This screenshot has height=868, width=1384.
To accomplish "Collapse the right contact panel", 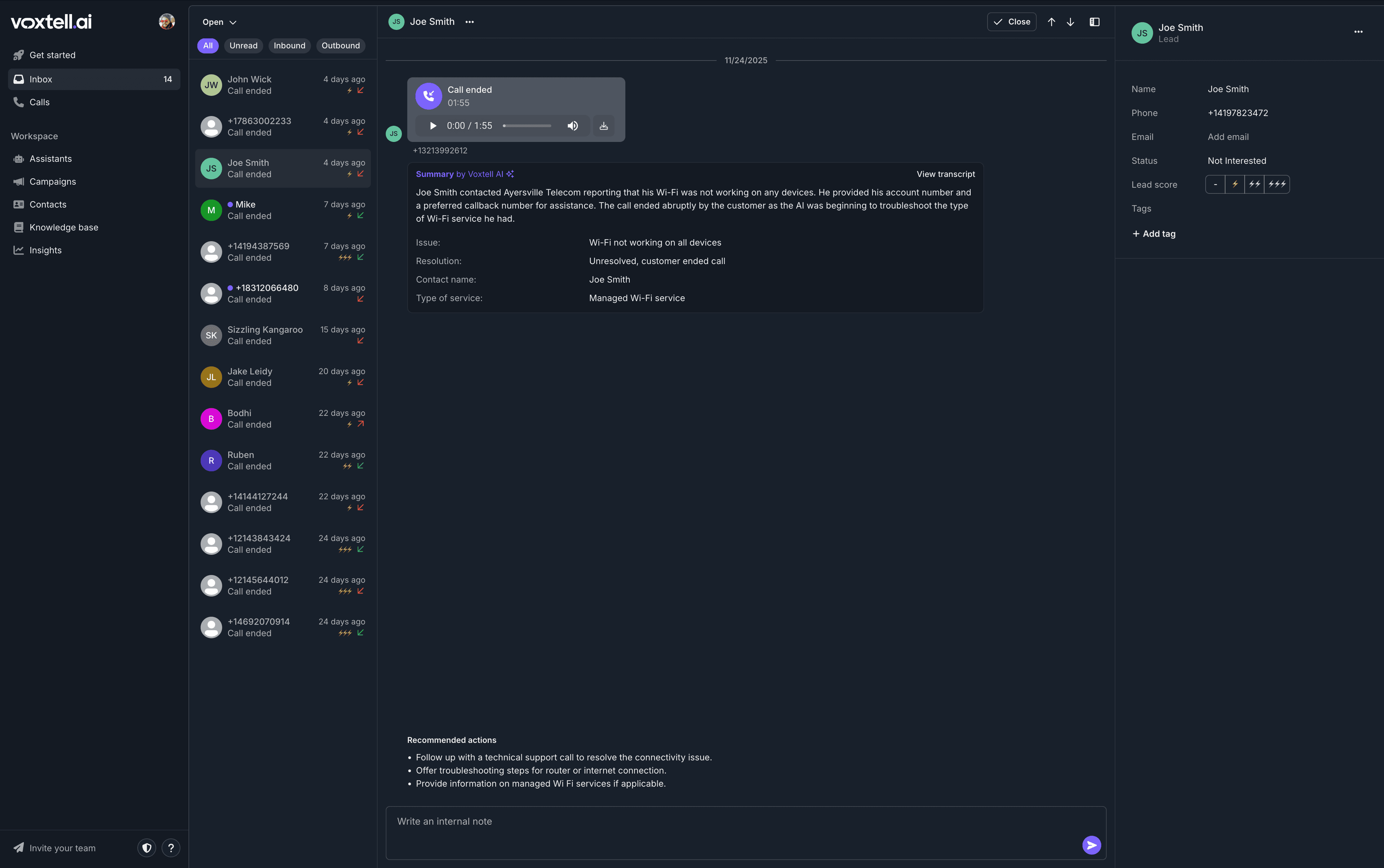I will coord(1094,22).
